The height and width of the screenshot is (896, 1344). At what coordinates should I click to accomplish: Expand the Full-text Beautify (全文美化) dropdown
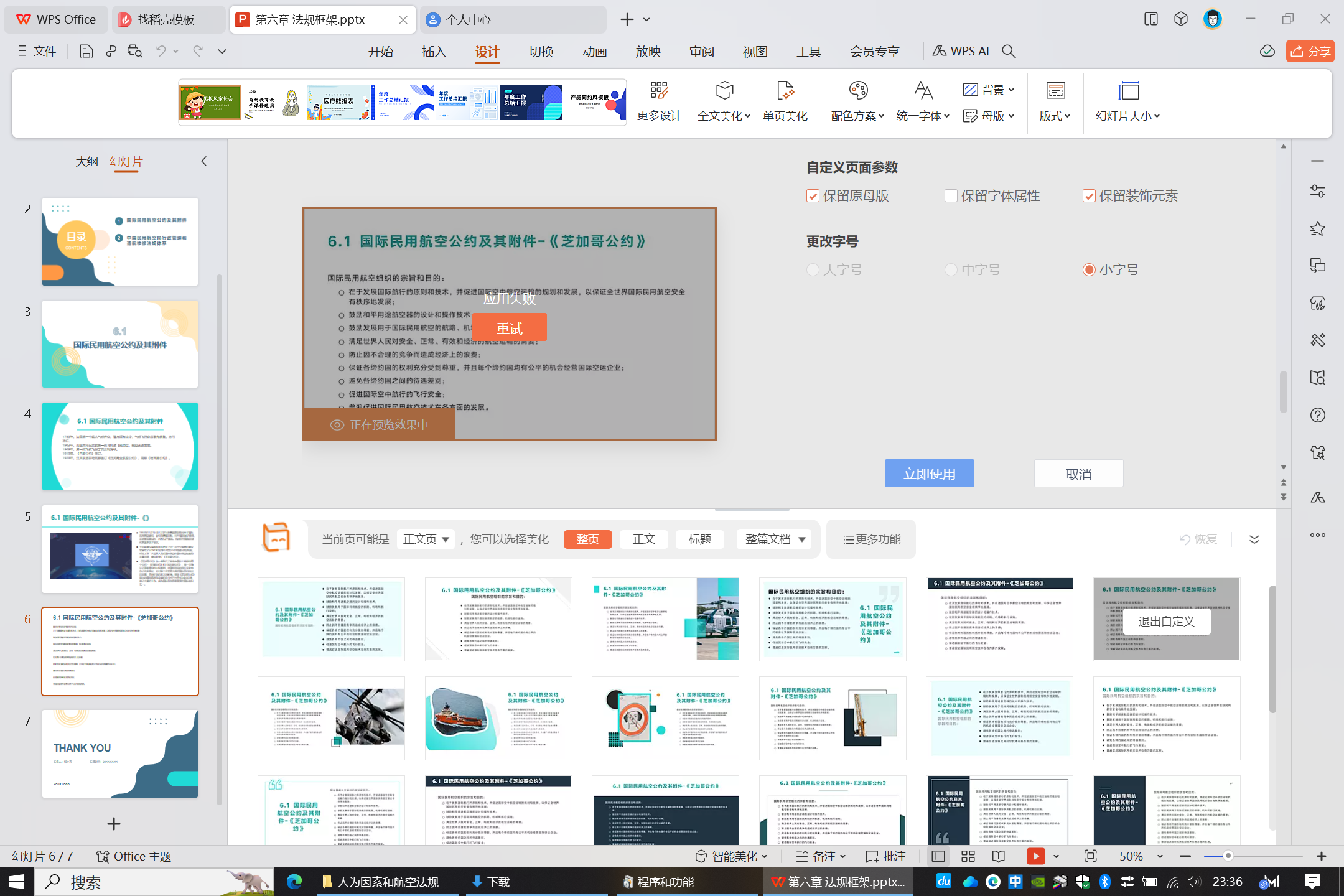click(x=724, y=101)
